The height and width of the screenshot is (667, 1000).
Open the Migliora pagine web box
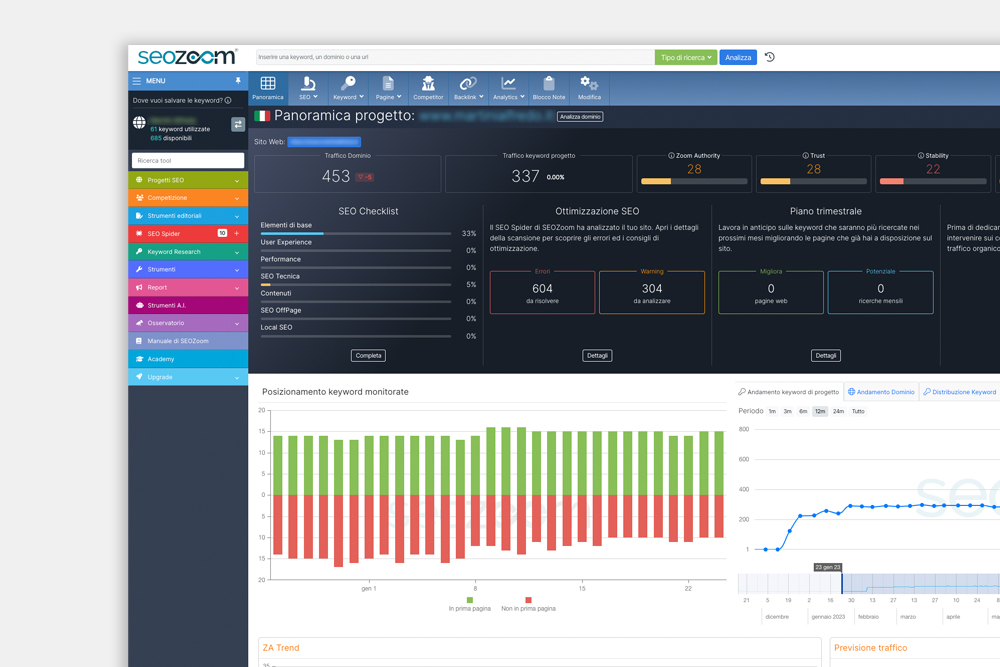770,293
